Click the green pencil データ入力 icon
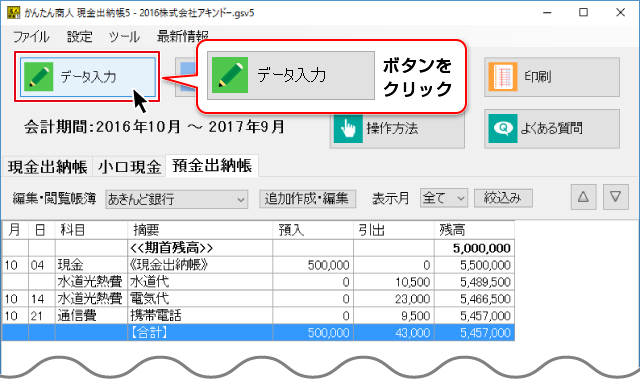640x381 pixels. (x=39, y=76)
